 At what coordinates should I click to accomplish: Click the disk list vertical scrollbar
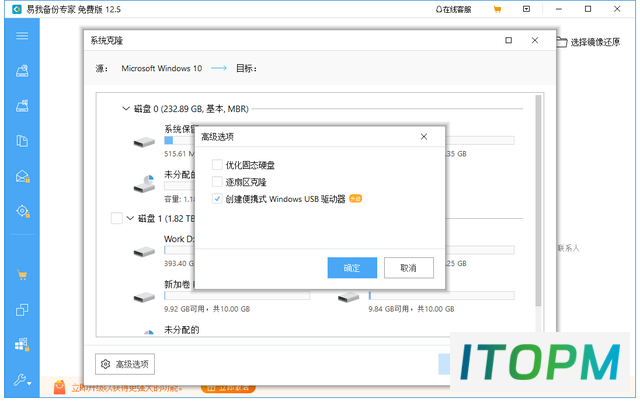(538, 201)
